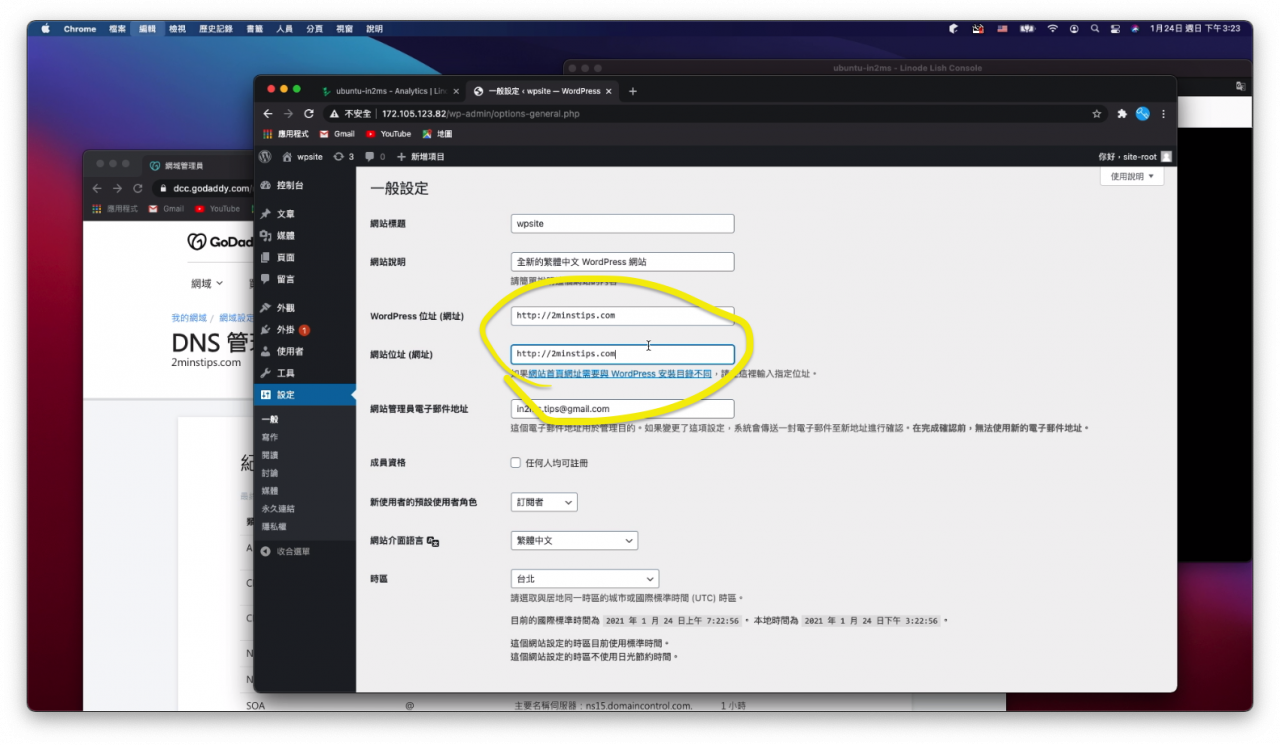Open the Chrome three-dot menu
This screenshot has height=745, width=1280.
point(1163,114)
